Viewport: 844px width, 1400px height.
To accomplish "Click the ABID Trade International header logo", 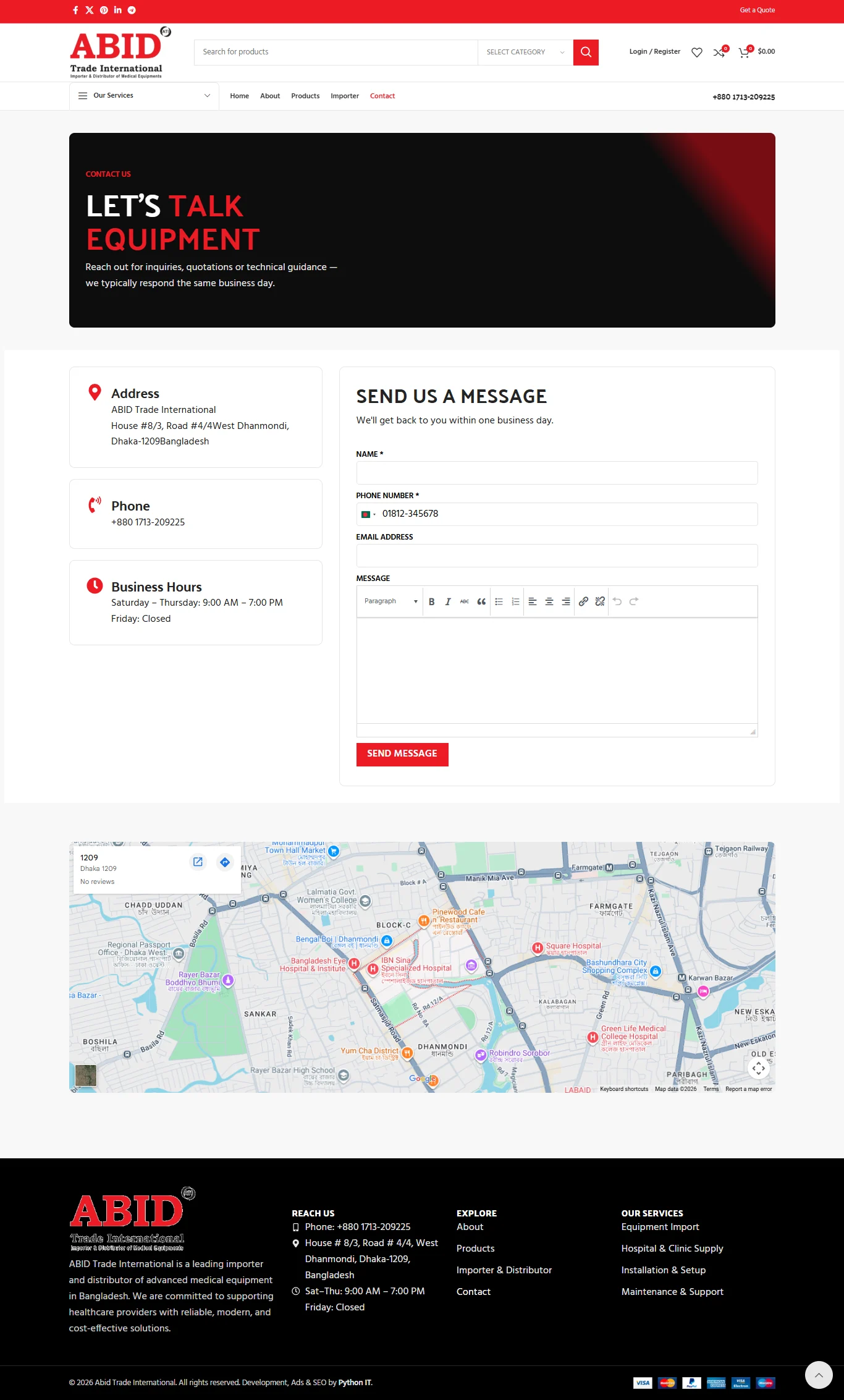I will (x=120, y=53).
